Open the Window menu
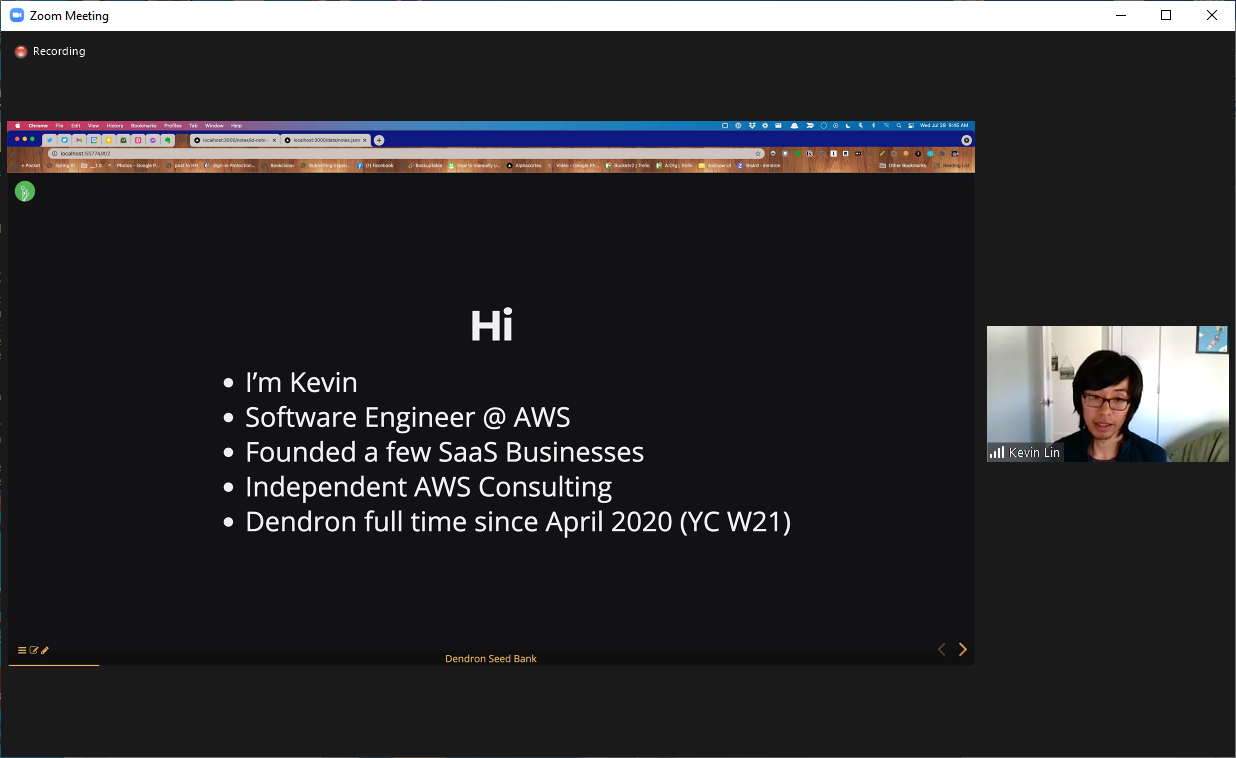Image resolution: width=1236 pixels, height=758 pixels. click(x=214, y=126)
